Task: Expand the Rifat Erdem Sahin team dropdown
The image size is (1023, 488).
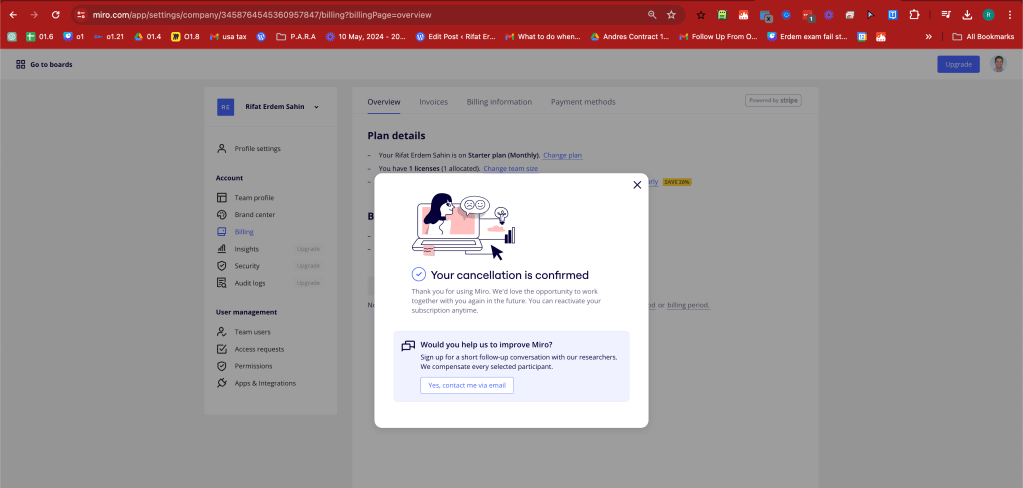Action: point(316,107)
